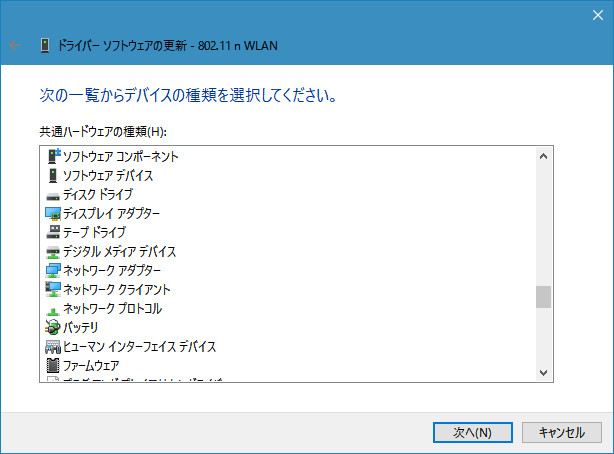This screenshot has height=454, width=614.
Task: Click the back arrow in title bar
Action: (14, 45)
